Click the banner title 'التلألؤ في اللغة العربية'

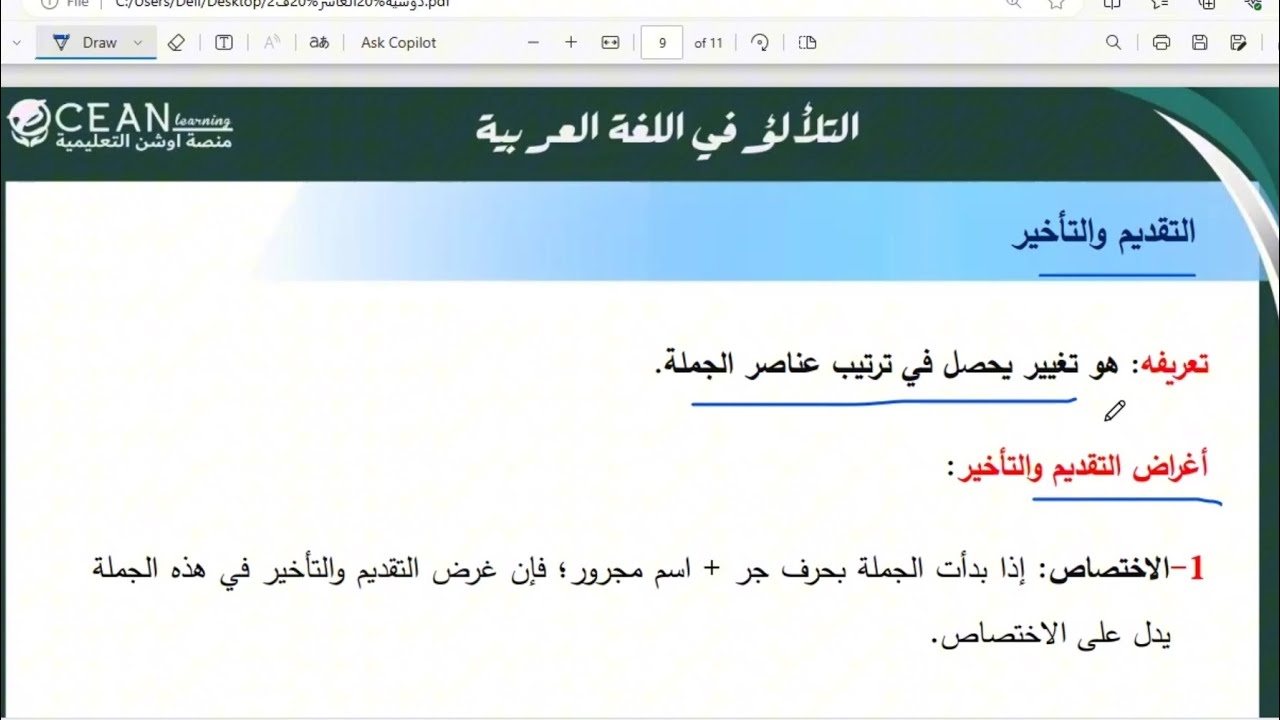(667, 130)
